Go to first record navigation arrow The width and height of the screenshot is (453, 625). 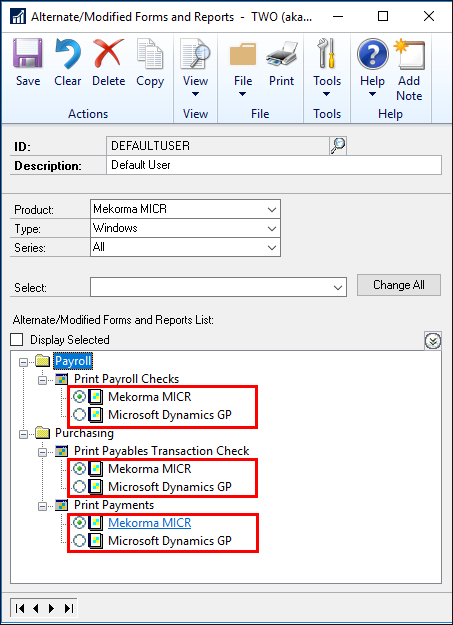20,608
